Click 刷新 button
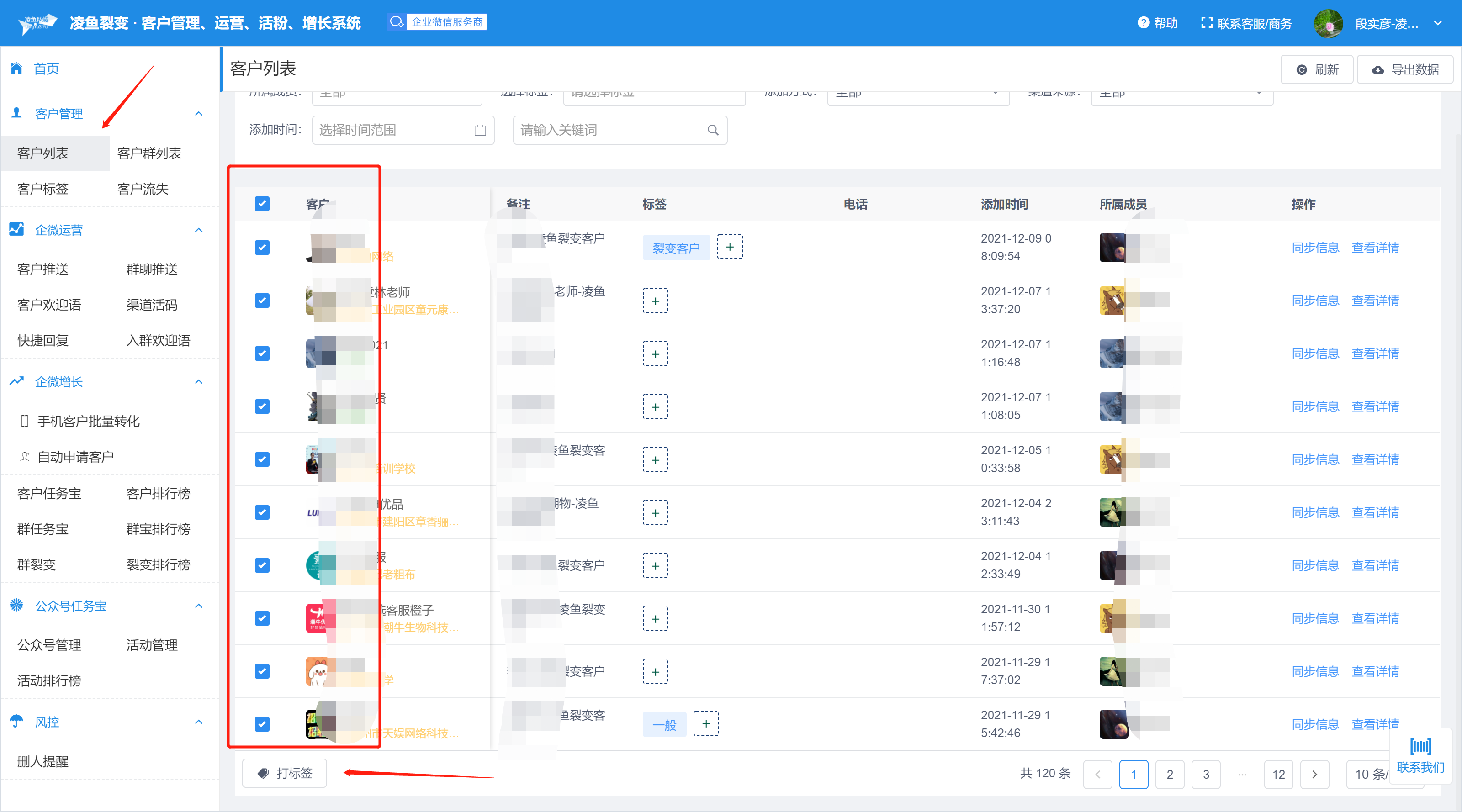Screen dimensions: 1462x812 1317,69
